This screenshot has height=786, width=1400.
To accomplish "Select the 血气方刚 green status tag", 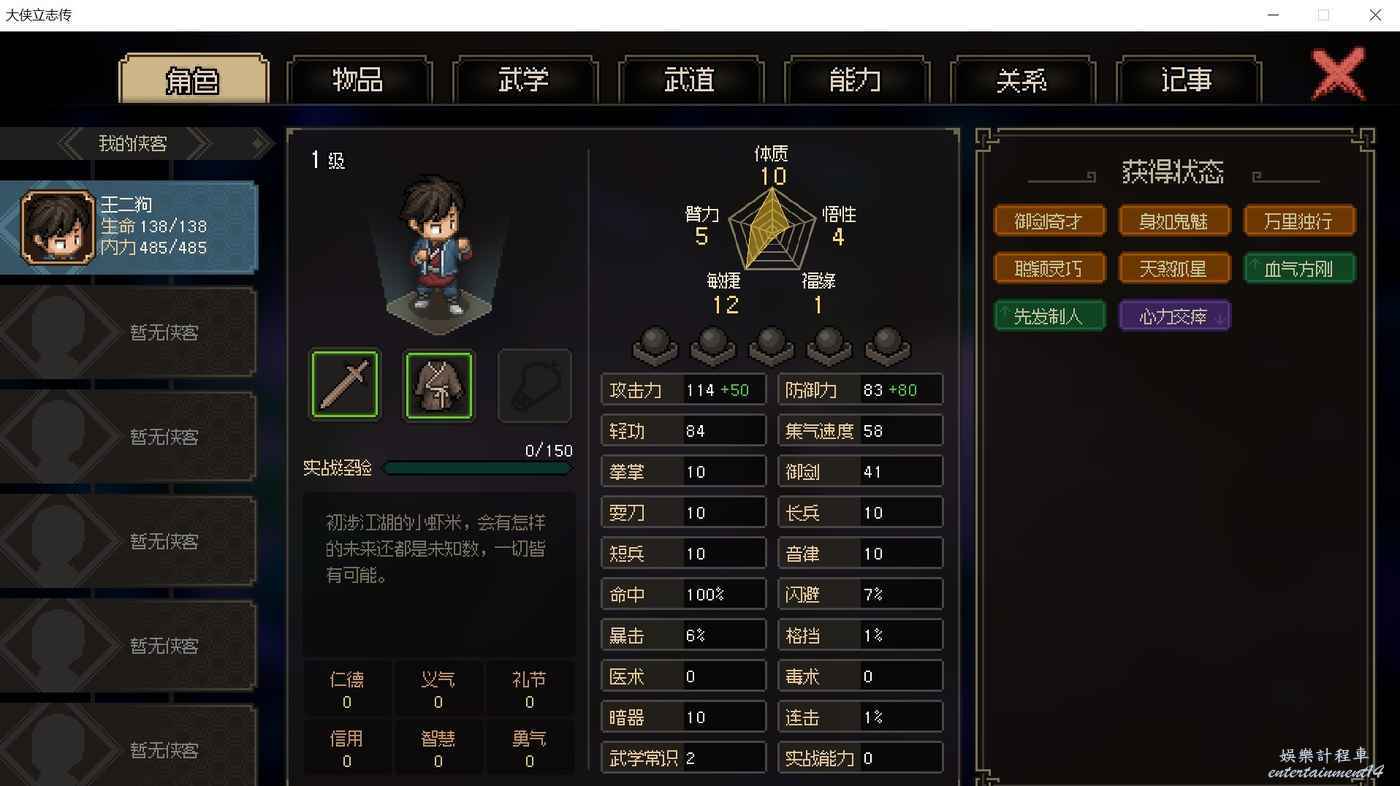I will (x=1299, y=268).
